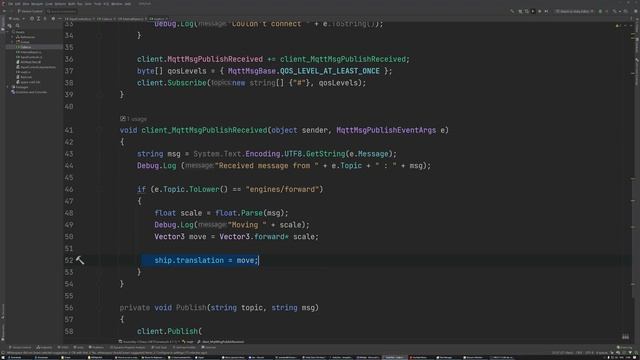
Task: Select the highlighted file in solution tree
Action: [x=34, y=47]
